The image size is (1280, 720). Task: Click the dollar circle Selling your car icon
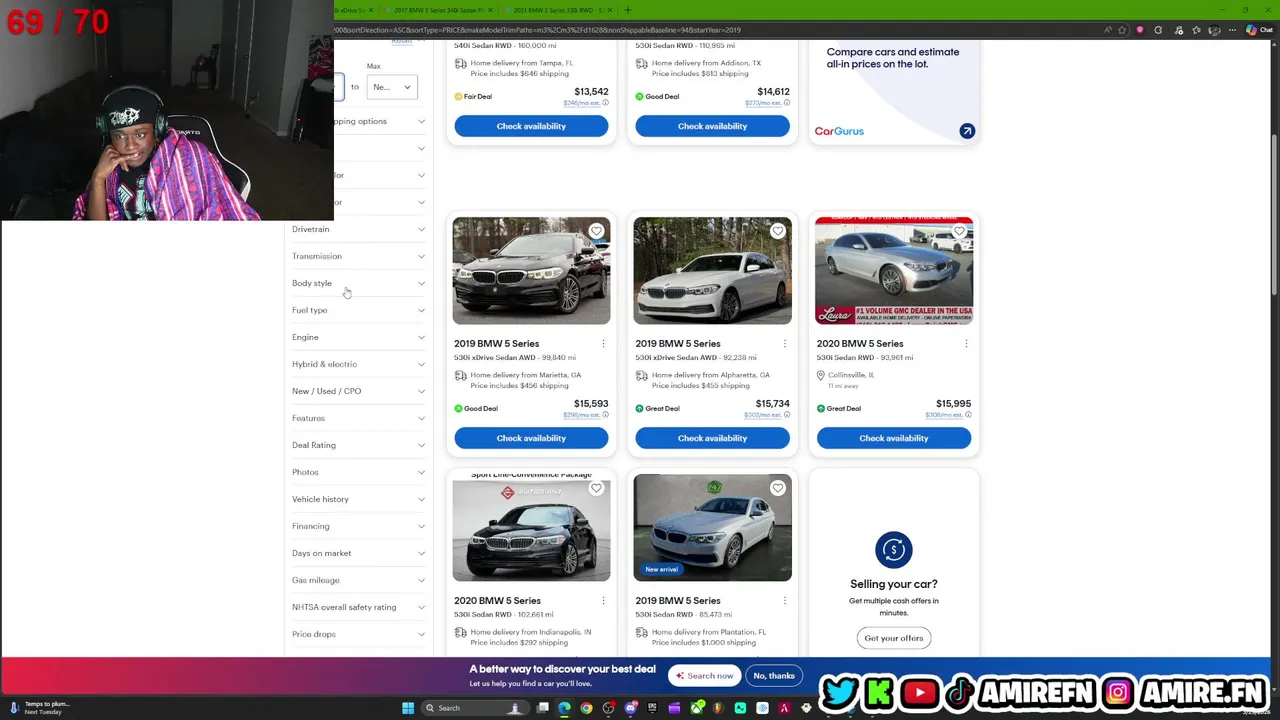pyautogui.click(x=894, y=549)
